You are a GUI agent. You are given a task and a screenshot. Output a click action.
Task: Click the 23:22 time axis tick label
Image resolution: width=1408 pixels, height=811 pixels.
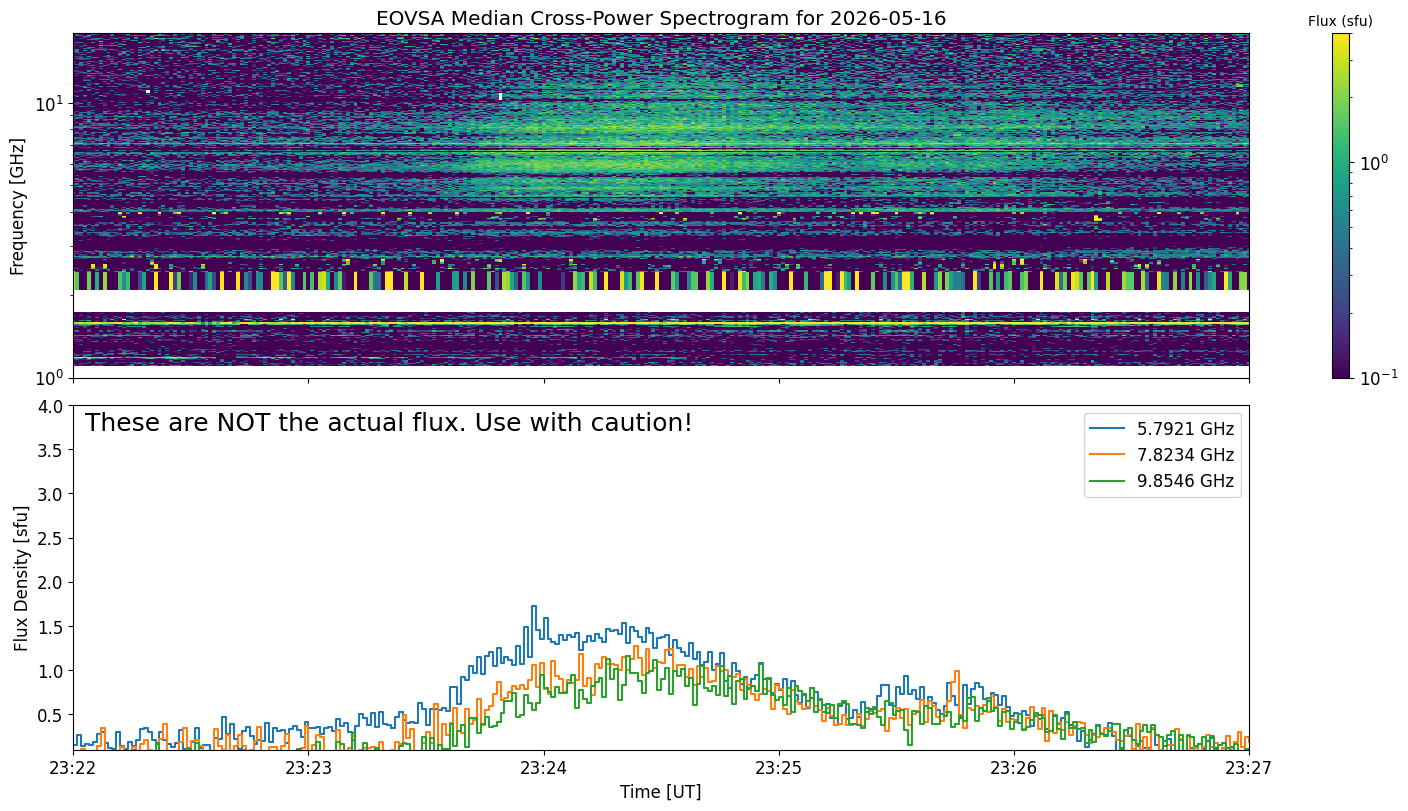pos(73,768)
